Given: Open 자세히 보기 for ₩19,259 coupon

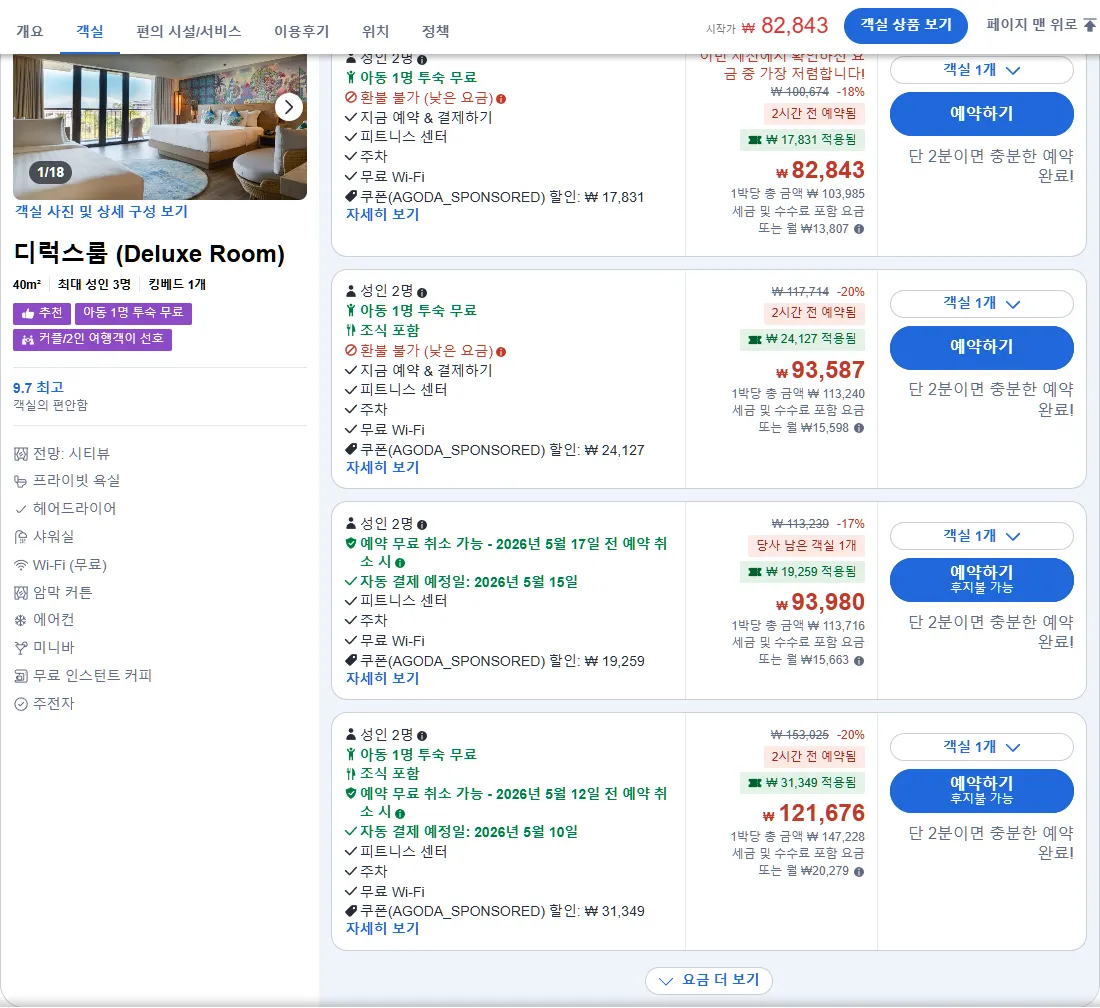Looking at the screenshot, I should pos(382,678).
